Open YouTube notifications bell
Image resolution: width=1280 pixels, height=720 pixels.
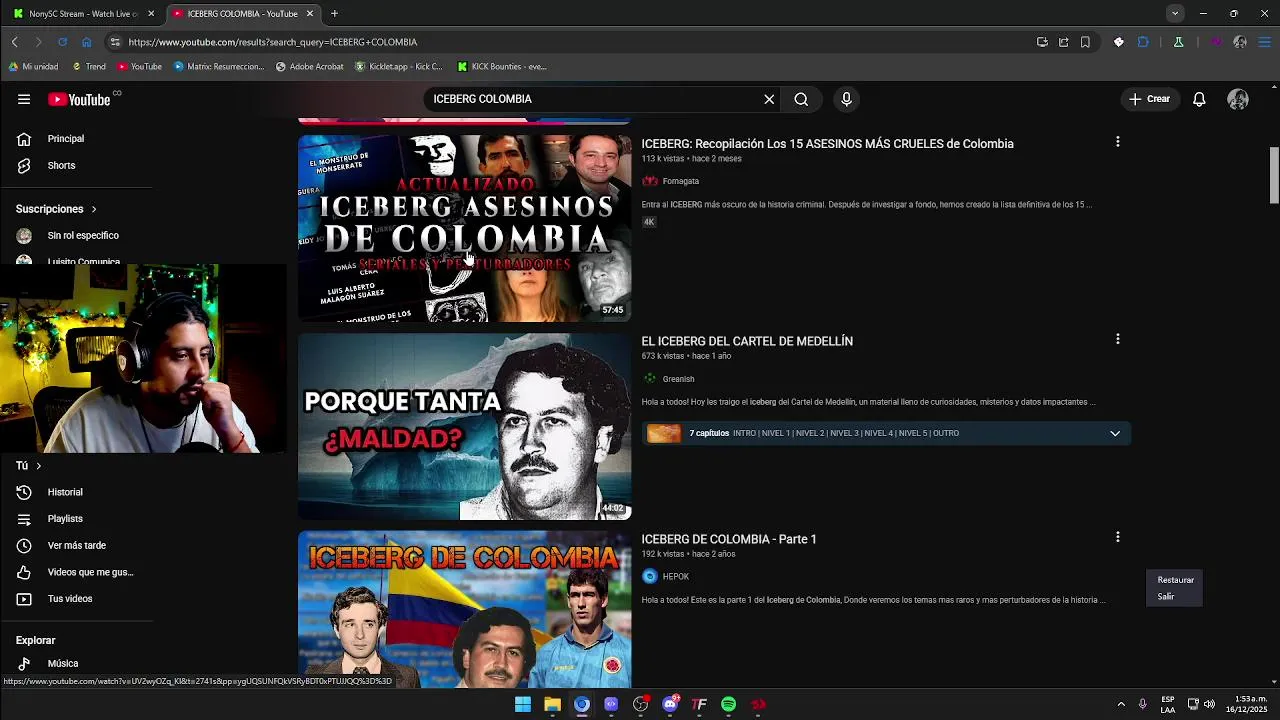pyautogui.click(x=1199, y=99)
